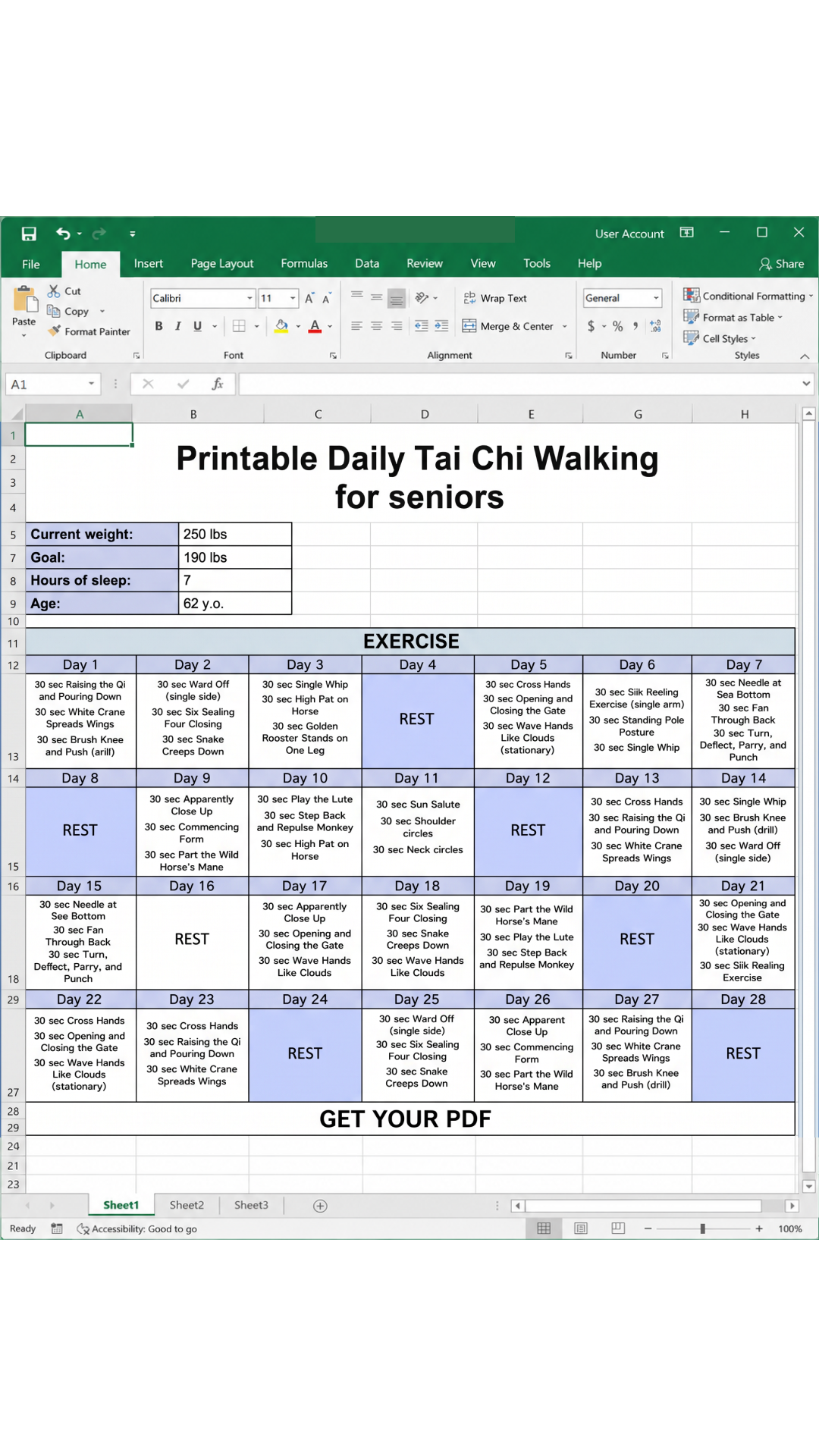Screen dimensions: 819x1456
Task: Open the Formulas tab
Action: click(304, 263)
